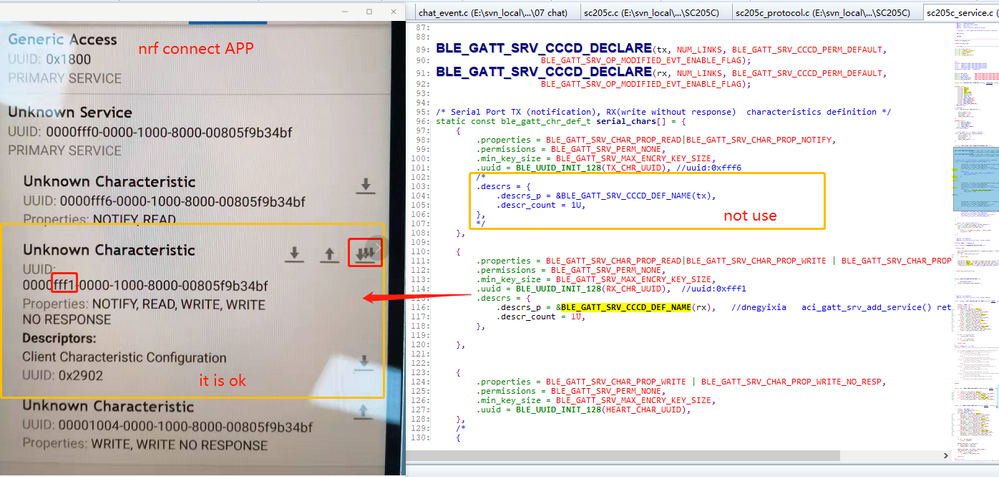Select Client Characteristic Configuration descriptor
Image resolution: width=999 pixels, height=477 pixels.
pyautogui.click(x=124, y=357)
